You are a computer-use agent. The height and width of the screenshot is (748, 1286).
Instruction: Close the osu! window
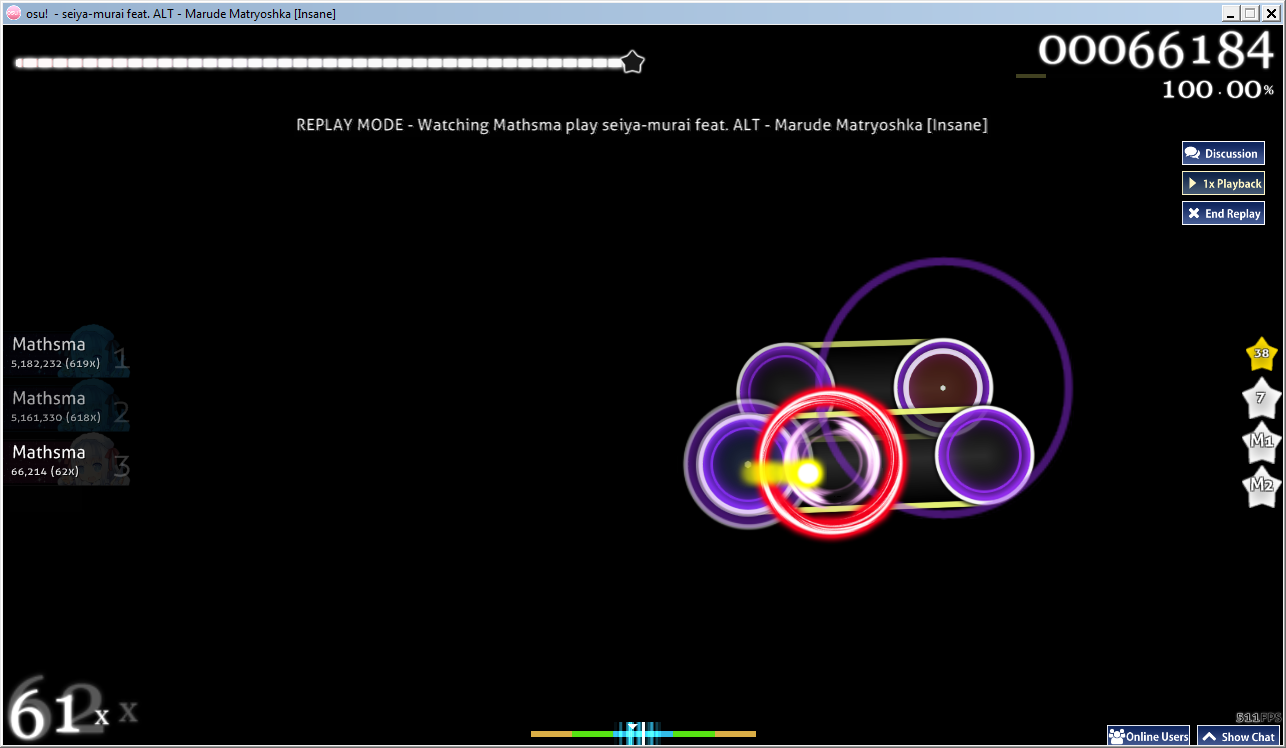coord(1269,13)
